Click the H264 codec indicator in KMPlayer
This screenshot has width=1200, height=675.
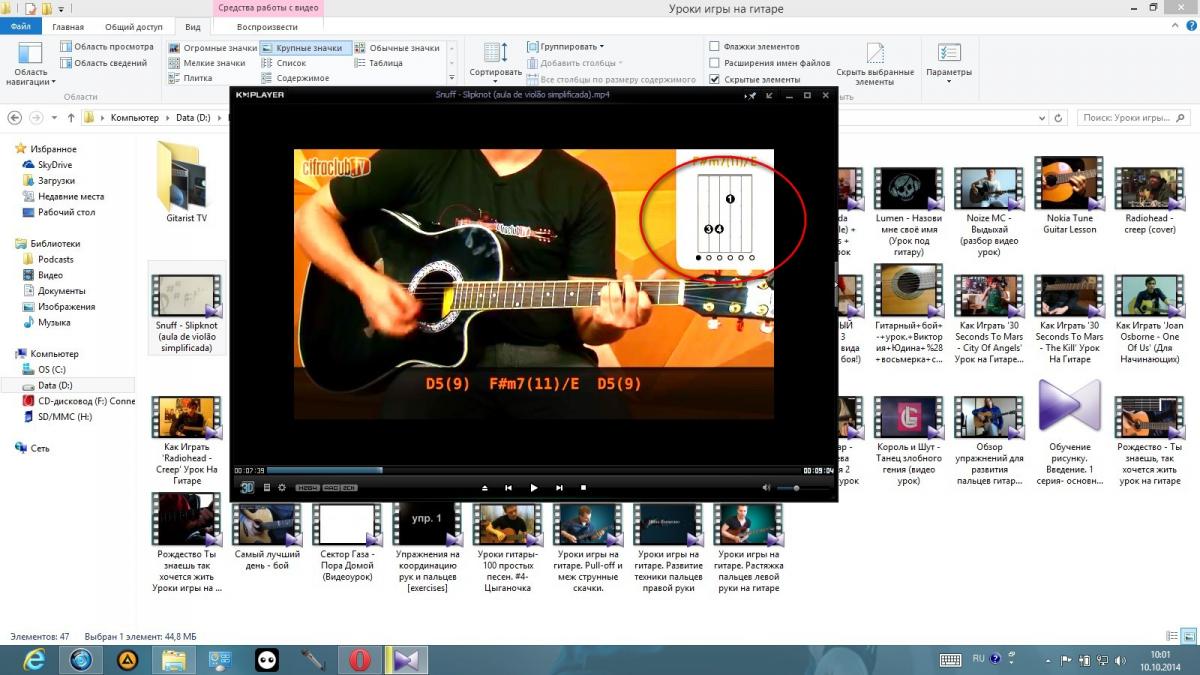pos(307,488)
